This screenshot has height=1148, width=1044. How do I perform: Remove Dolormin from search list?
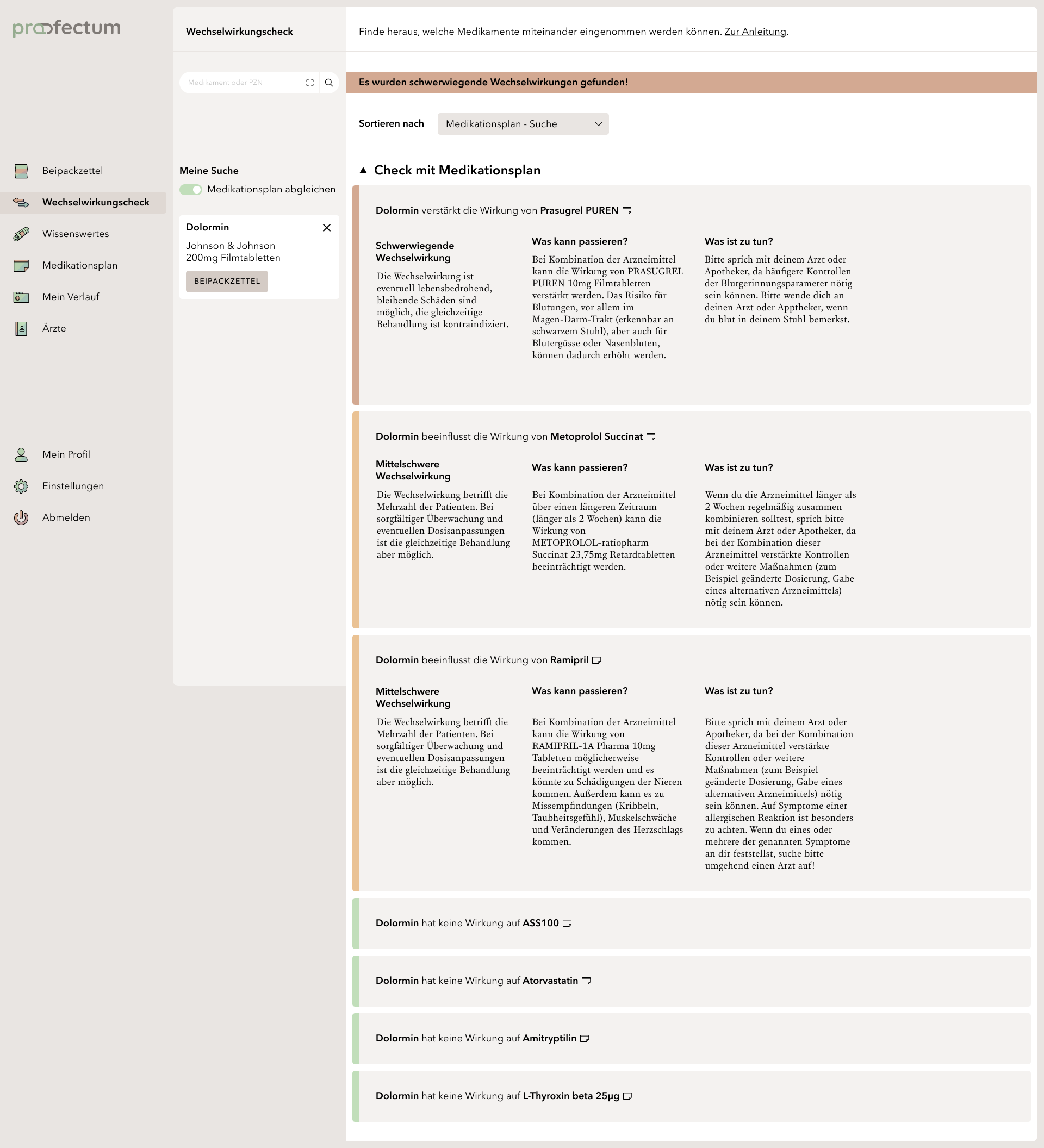(326, 228)
